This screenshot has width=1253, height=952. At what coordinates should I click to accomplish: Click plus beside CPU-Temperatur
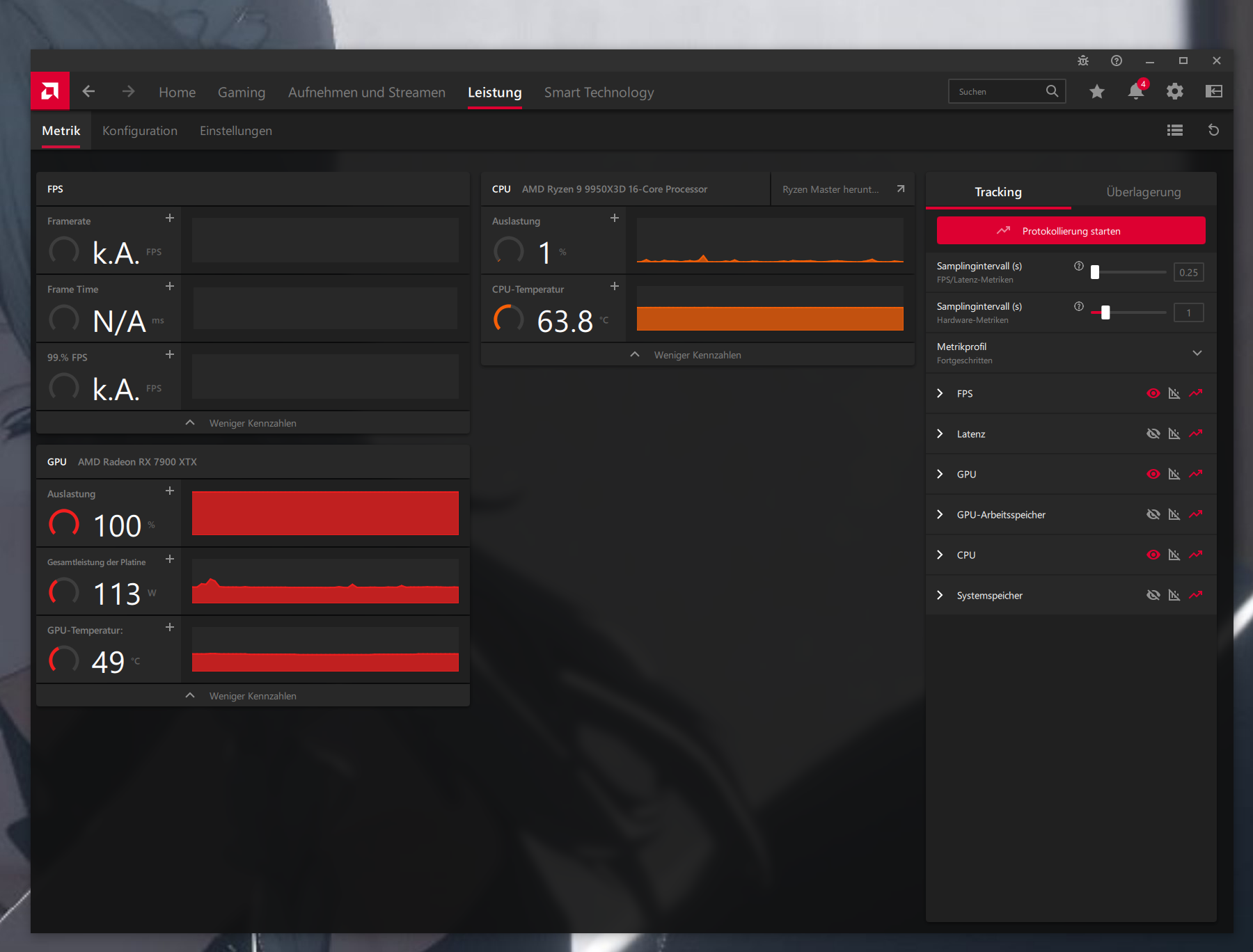(x=615, y=286)
